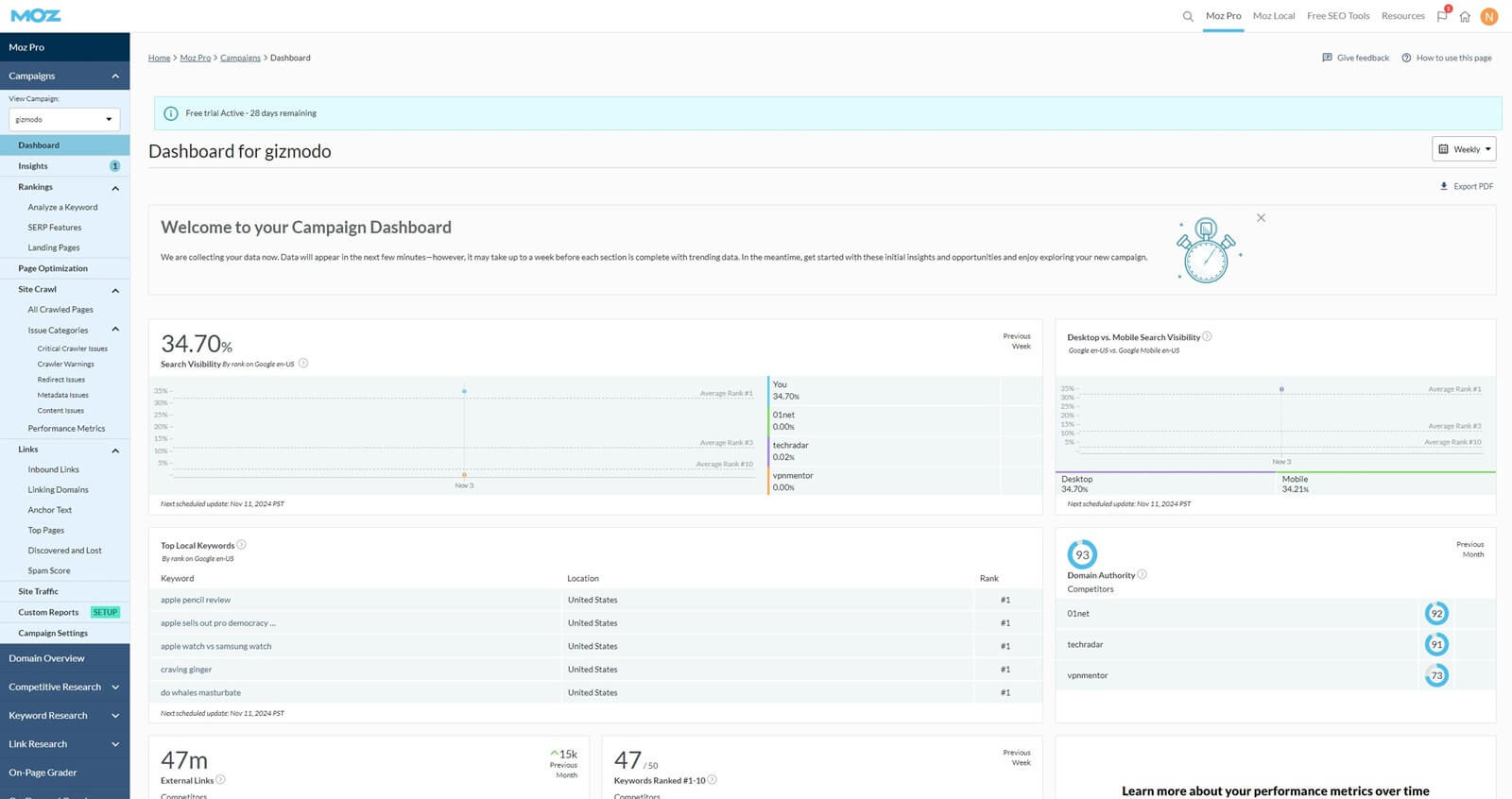
Task: Click the Export PDF download icon
Action: 1444,186
